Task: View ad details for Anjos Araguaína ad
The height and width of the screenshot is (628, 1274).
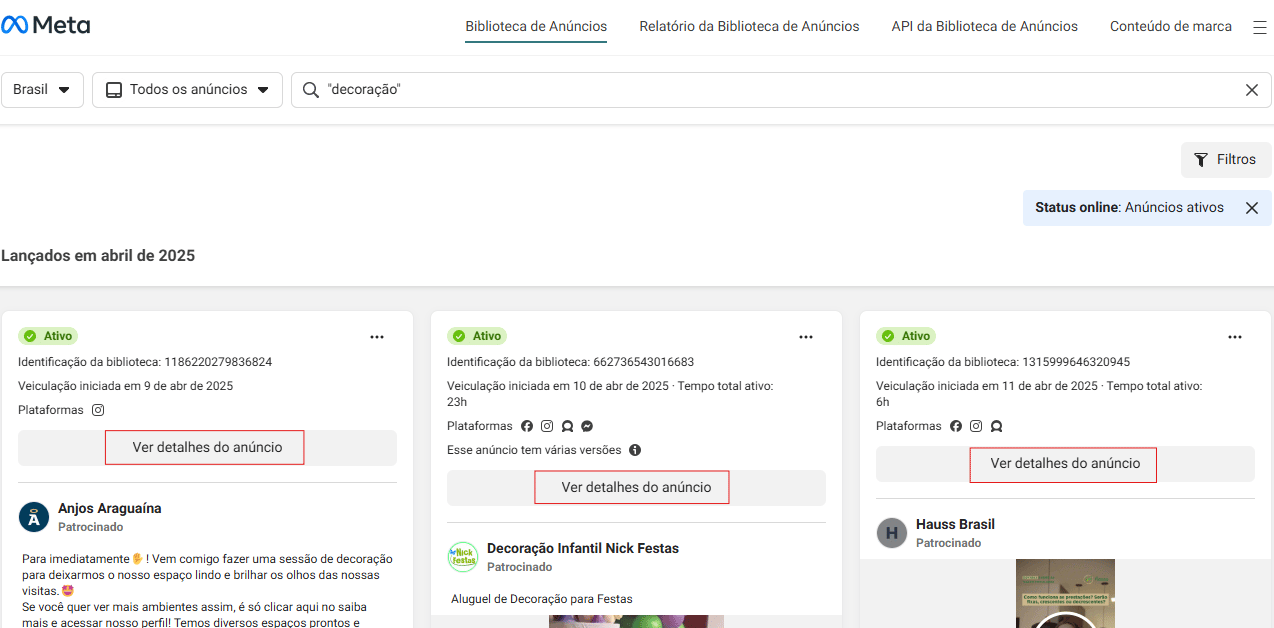Action: click(207, 448)
